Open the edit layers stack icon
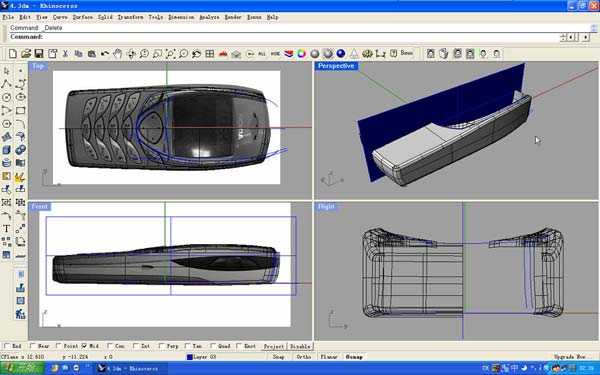 [x=289, y=54]
